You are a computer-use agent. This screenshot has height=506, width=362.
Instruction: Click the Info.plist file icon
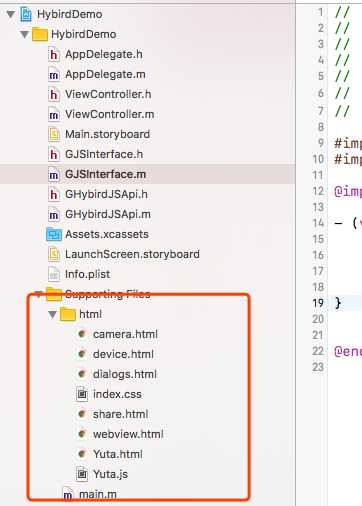pyautogui.click(x=54, y=274)
